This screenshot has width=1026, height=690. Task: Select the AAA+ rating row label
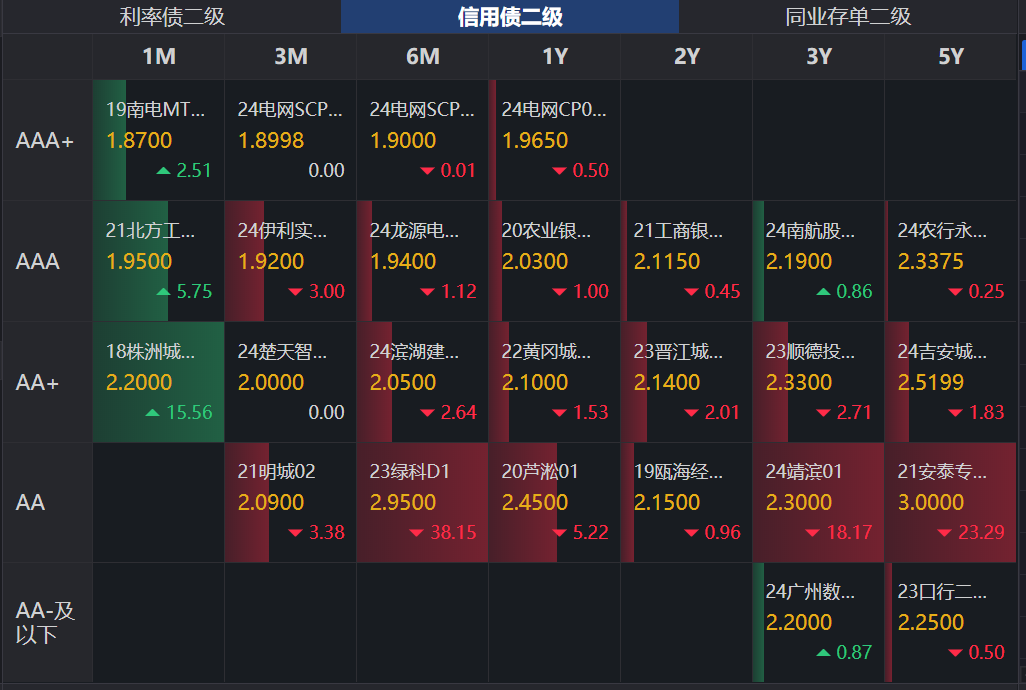pos(45,141)
